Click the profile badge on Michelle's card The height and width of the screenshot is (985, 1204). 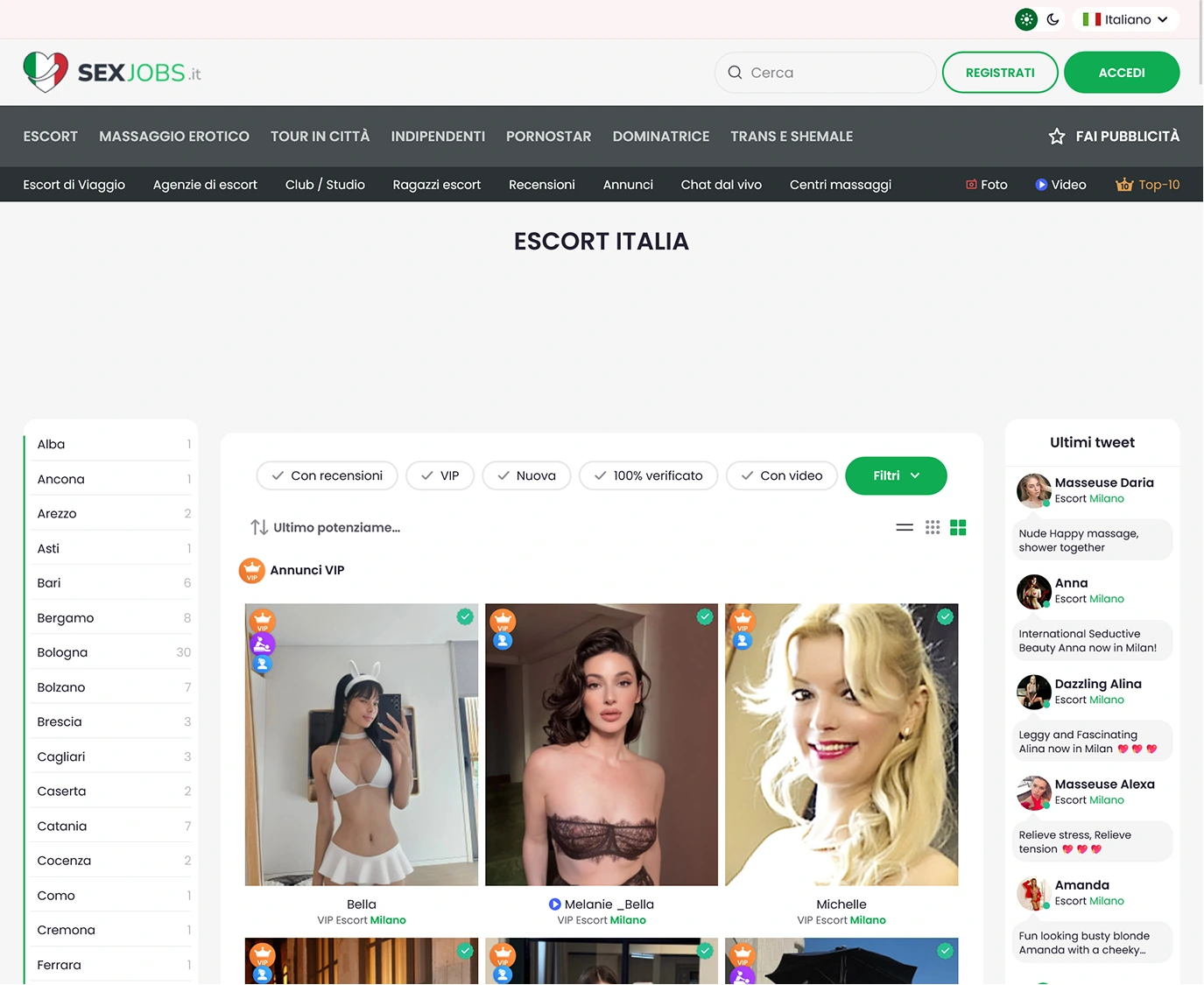click(743, 641)
